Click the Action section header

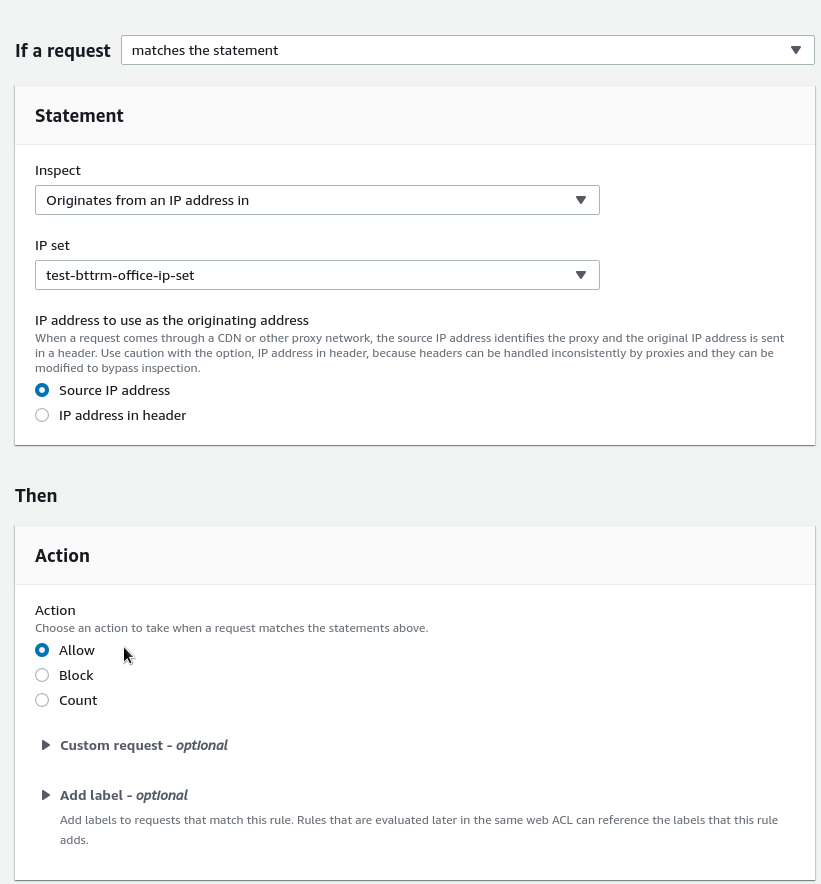click(62, 555)
